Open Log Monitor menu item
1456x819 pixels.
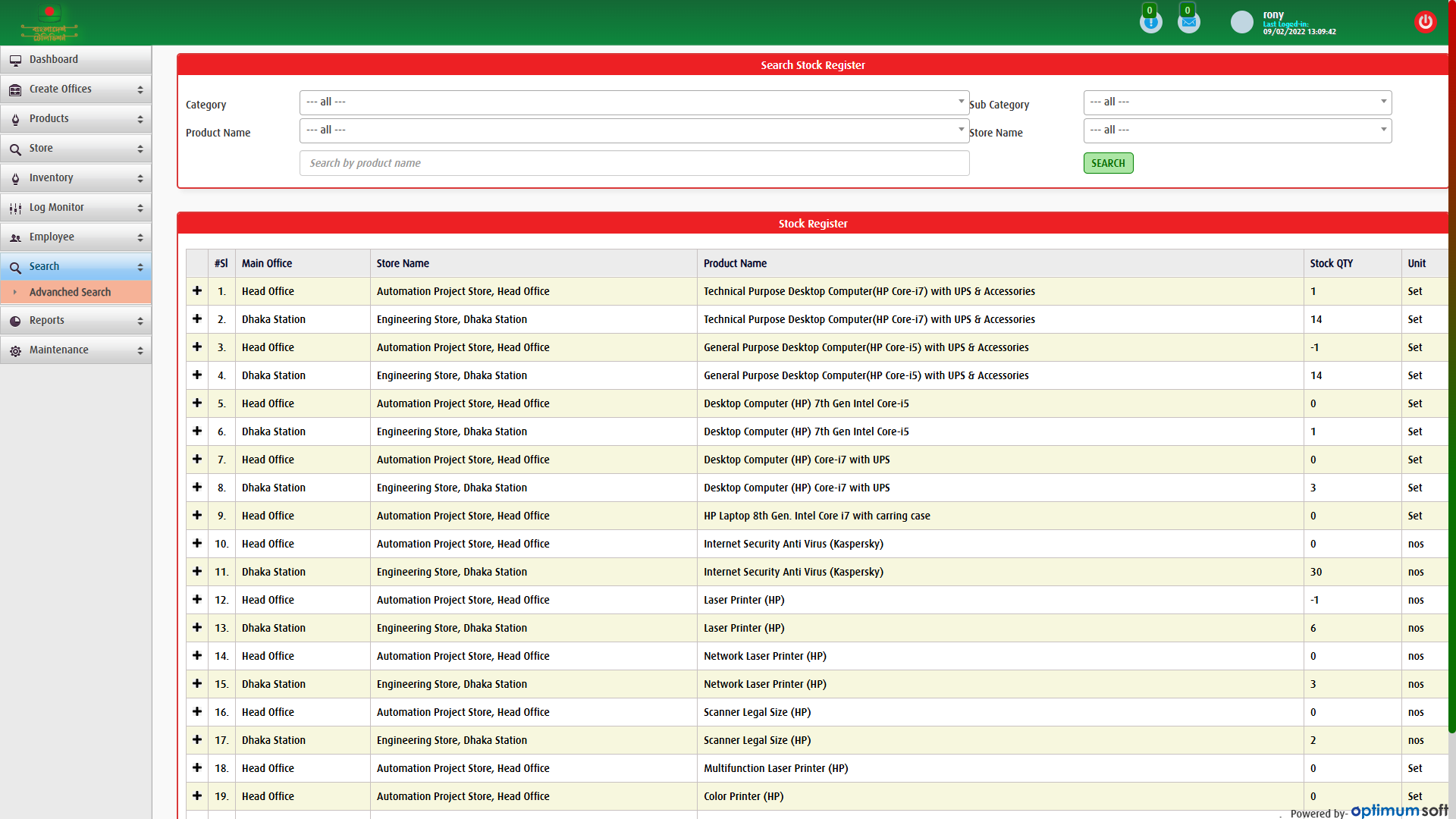coord(76,208)
